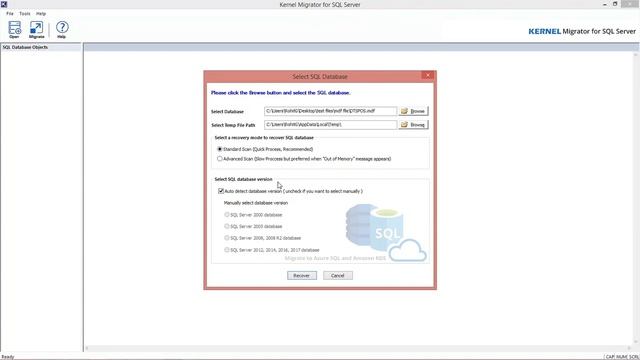
Task: Click the SQL Database Objects panel header
Action: click(x=41, y=47)
